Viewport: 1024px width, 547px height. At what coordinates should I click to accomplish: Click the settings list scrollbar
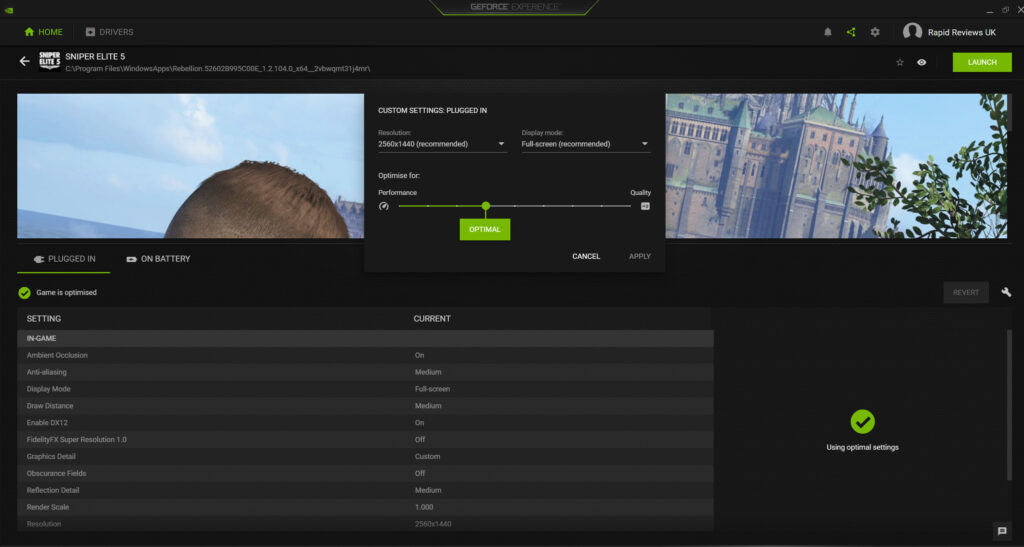(1008, 405)
